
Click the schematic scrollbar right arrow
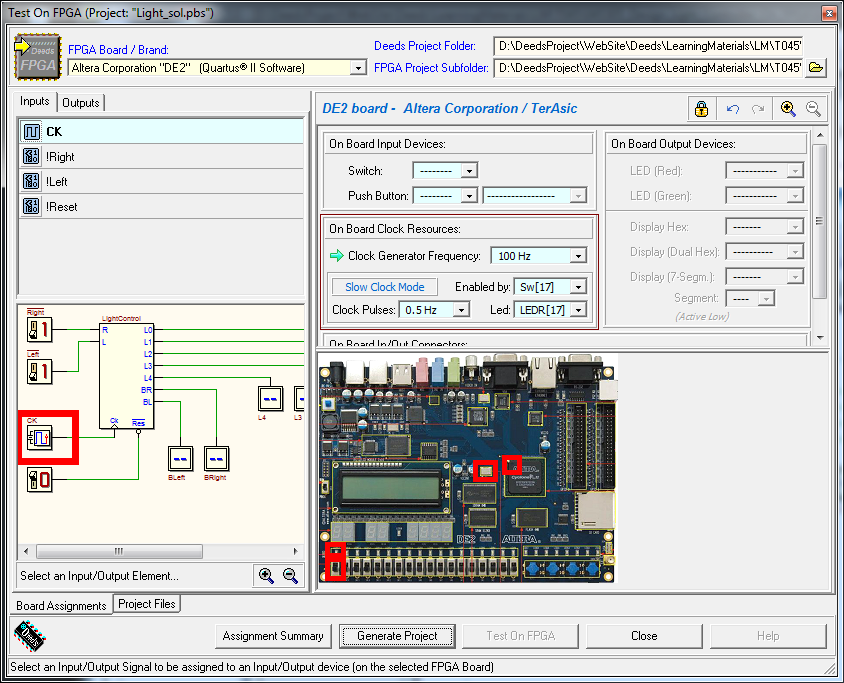click(x=296, y=551)
